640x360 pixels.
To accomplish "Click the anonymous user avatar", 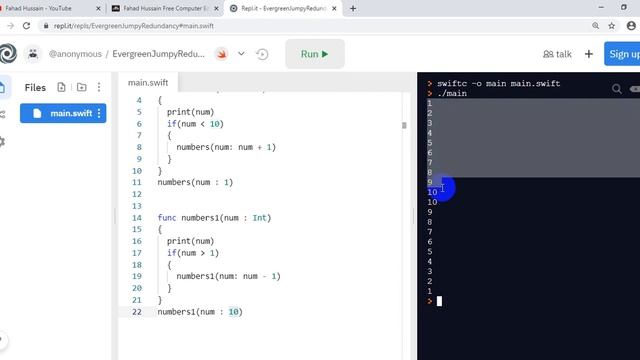I will [x=33, y=54].
